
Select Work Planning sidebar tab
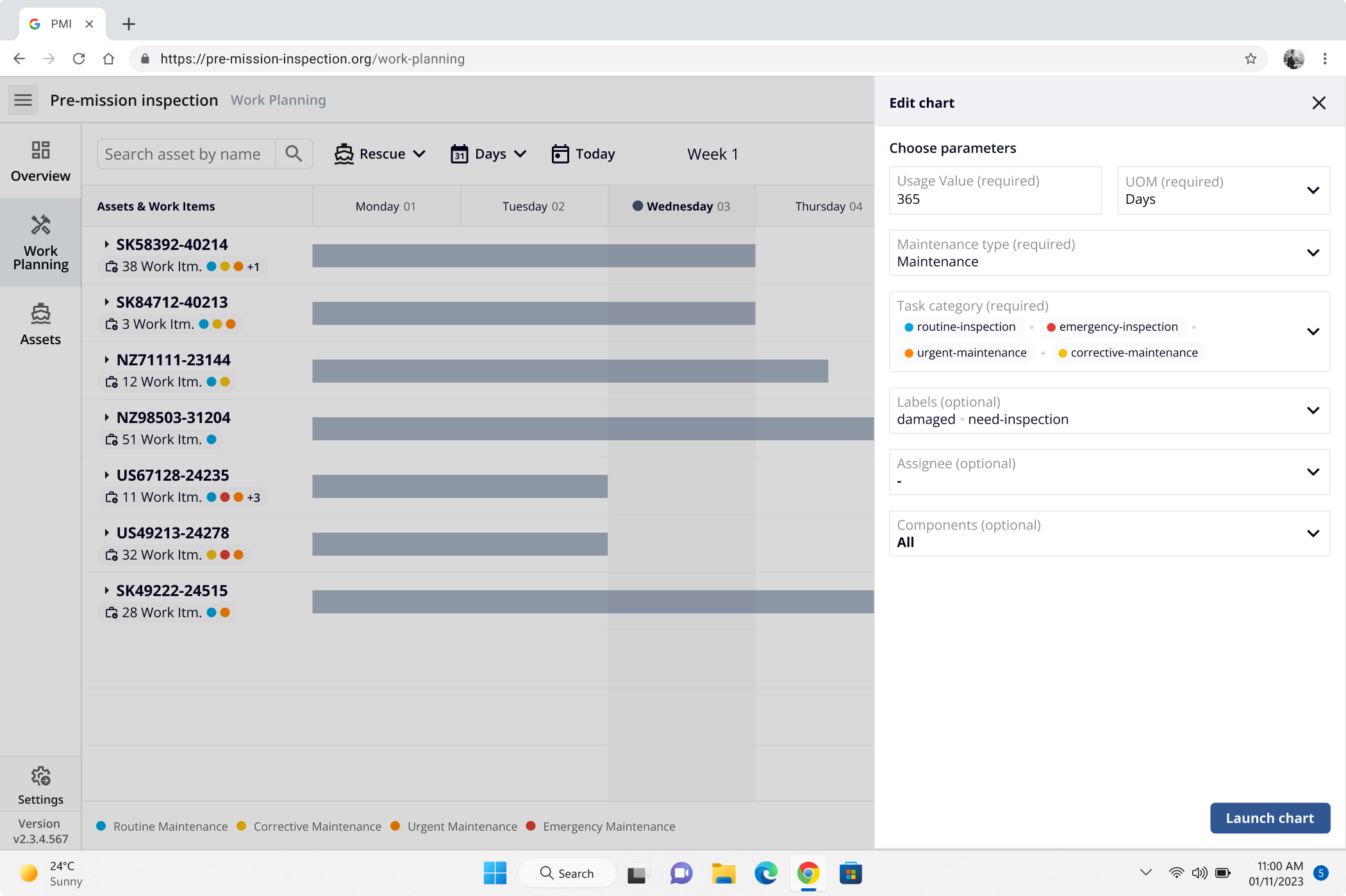(40, 243)
